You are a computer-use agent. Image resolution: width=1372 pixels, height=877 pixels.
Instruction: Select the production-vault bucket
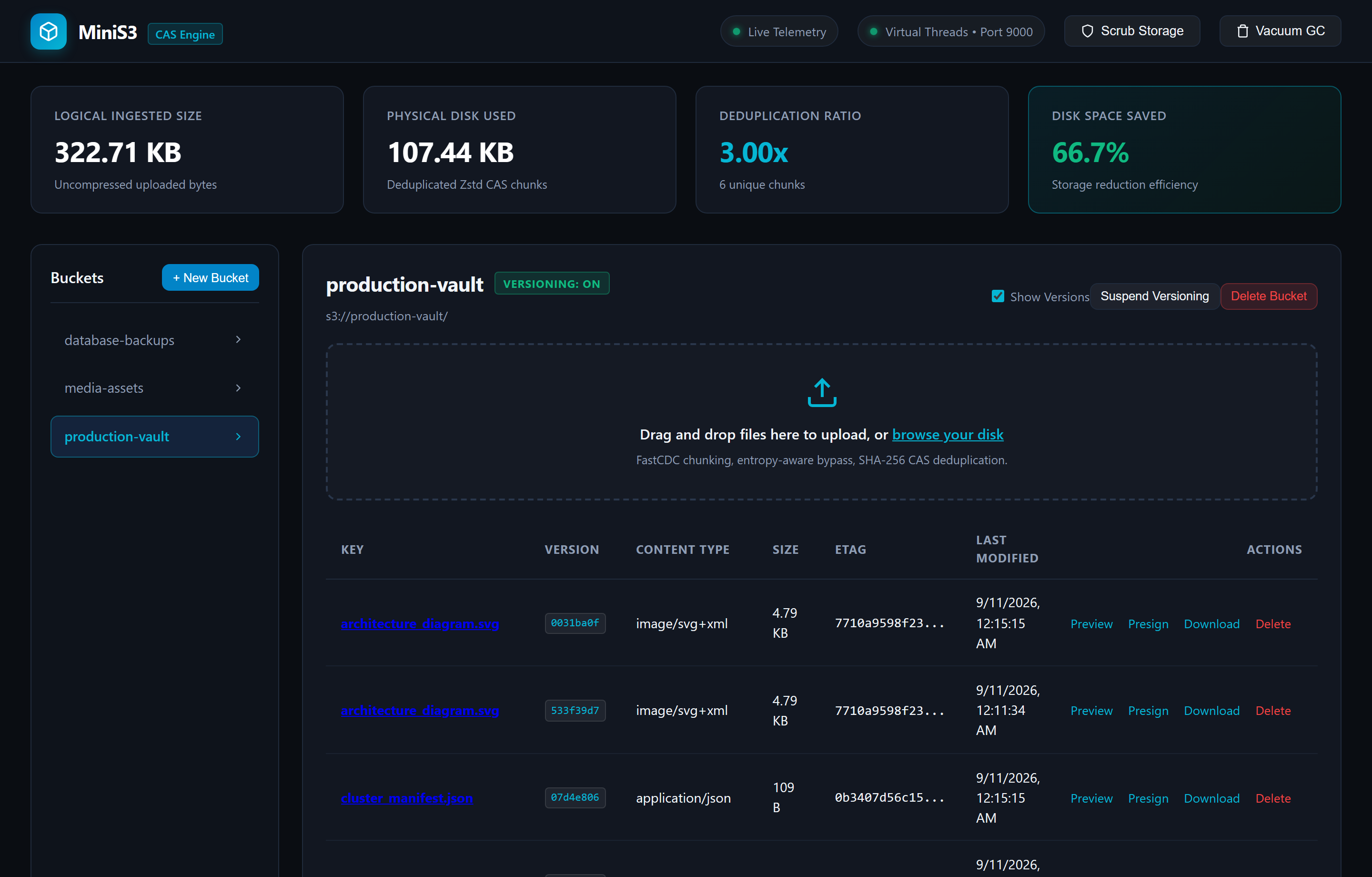tap(154, 436)
